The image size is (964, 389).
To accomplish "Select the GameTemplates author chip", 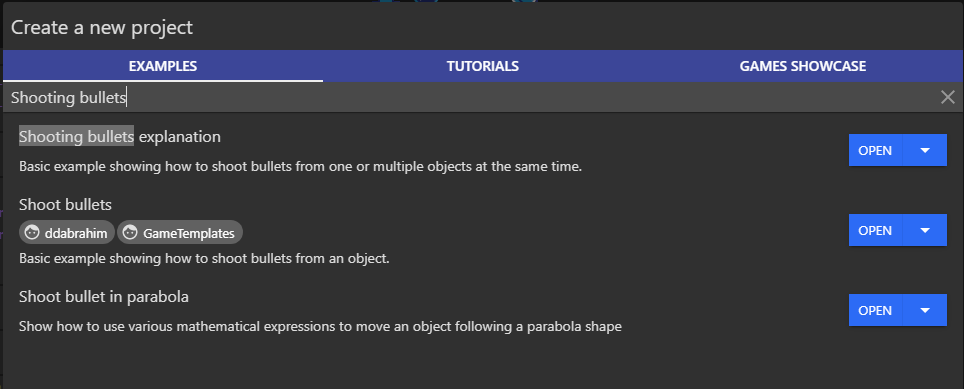I will coord(180,233).
